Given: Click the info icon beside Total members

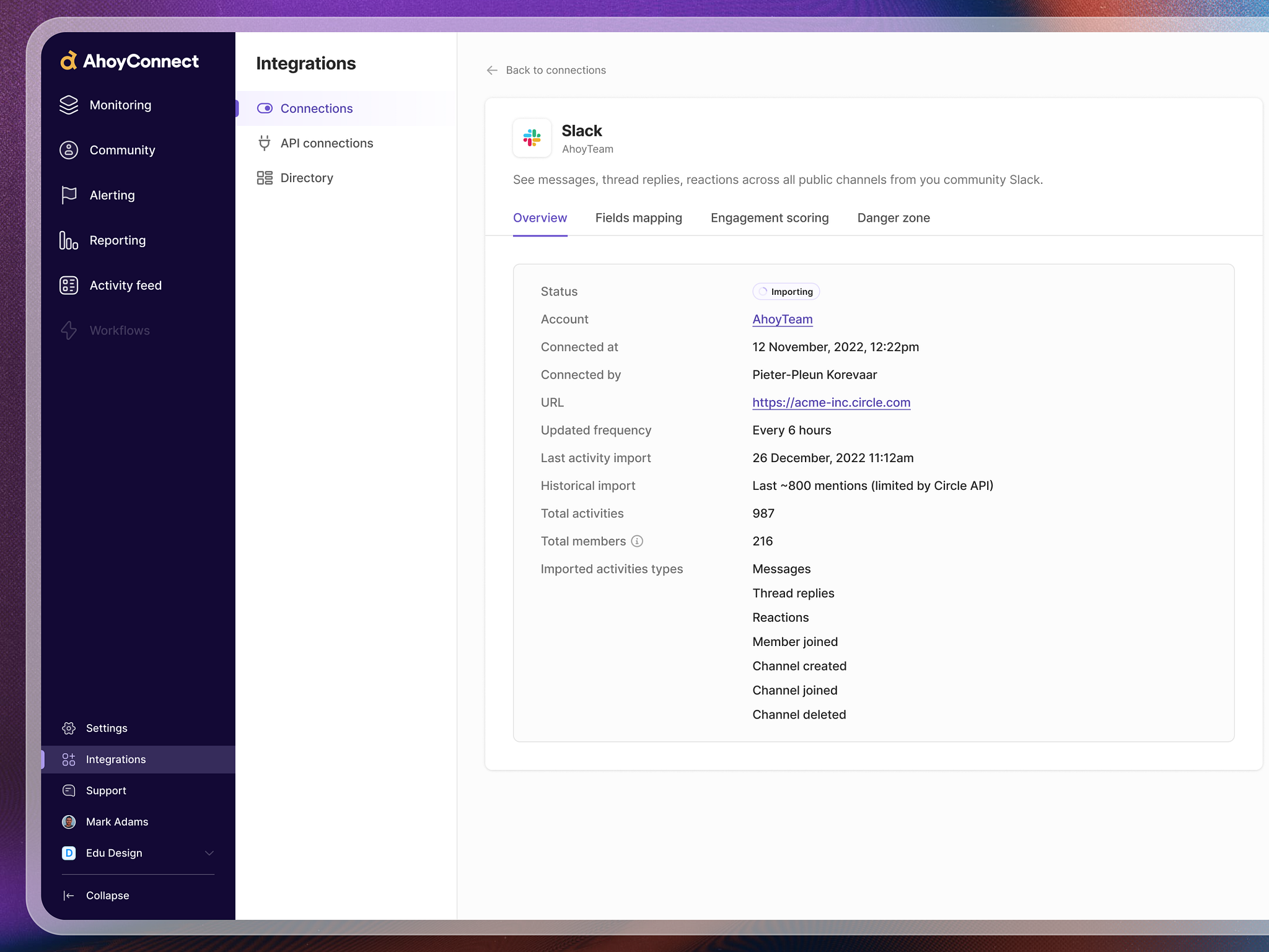Looking at the screenshot, I should [x=637, y=541].
